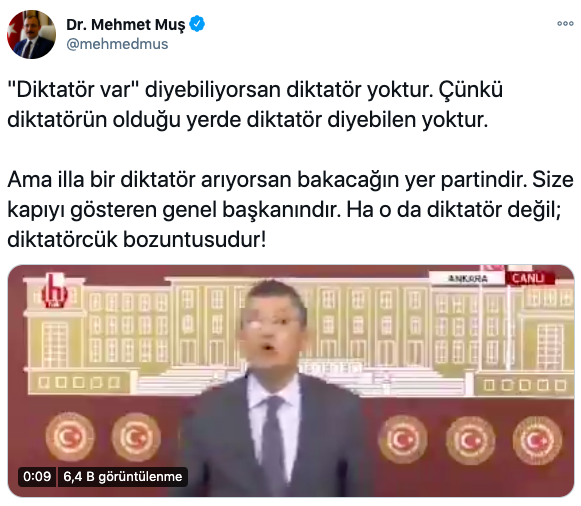Image resolution: width=581 pixels, height=506 pixels.
Task: Open the @mehmedmus handle link
Action: pos(117,44)
